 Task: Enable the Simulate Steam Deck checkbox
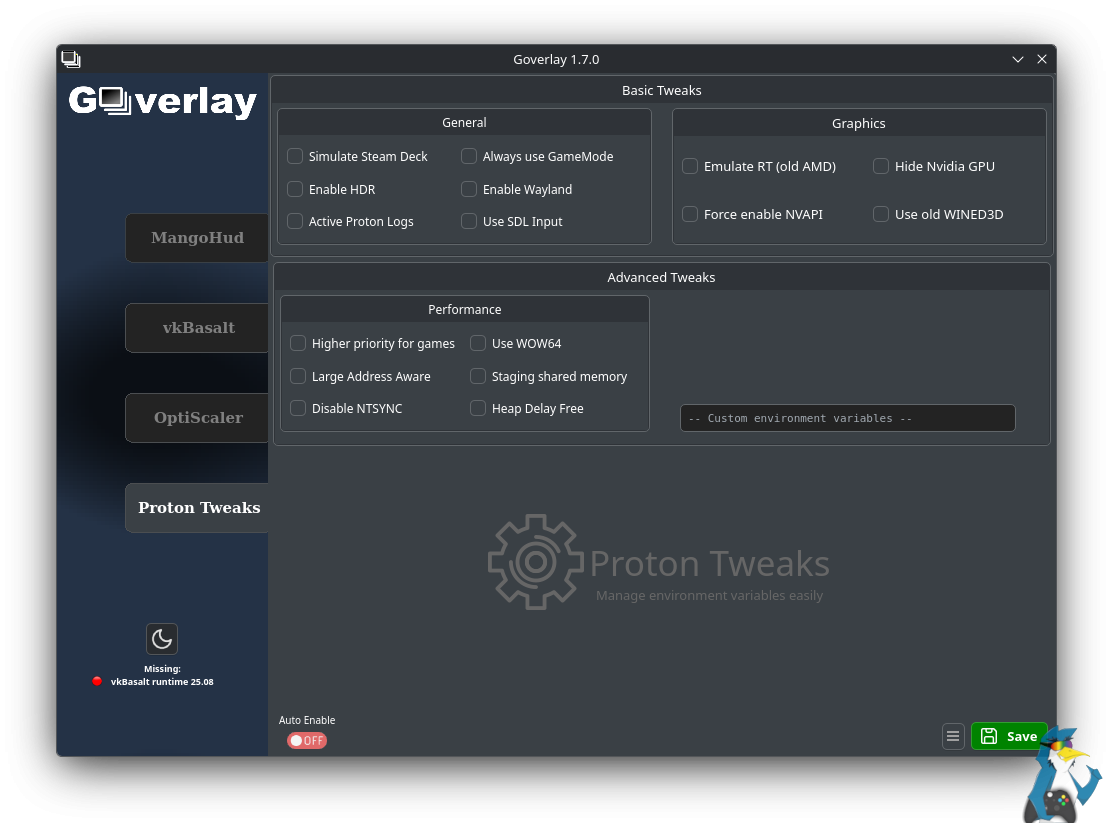click(x=295, y=156)
